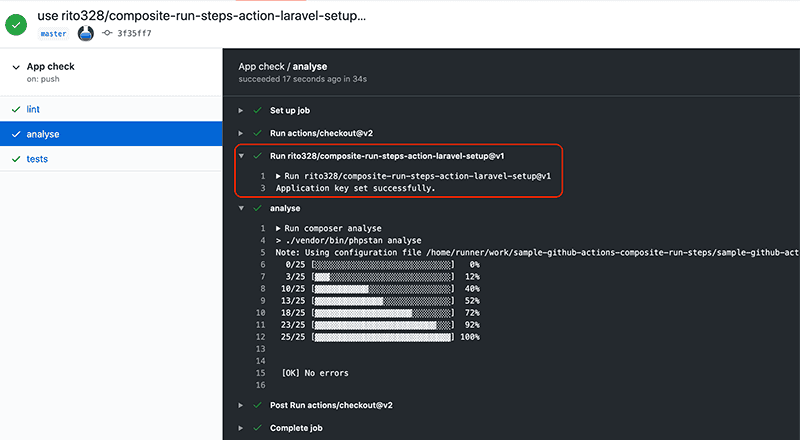The width and height of the screenshot is (800, 440).
Task: Open the tests job in sidebar
Action: pyautogui.click(x=37, y=159)
